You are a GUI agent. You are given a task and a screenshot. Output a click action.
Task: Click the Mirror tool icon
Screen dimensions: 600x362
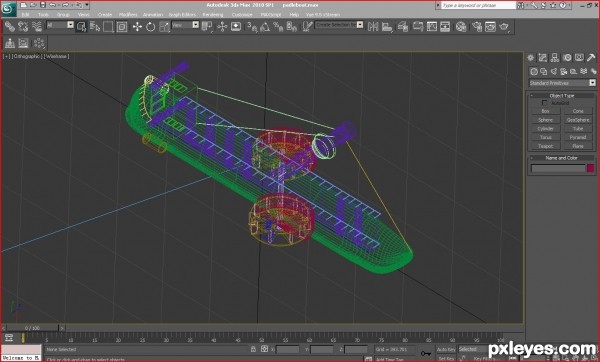click(x=373, y=26)
